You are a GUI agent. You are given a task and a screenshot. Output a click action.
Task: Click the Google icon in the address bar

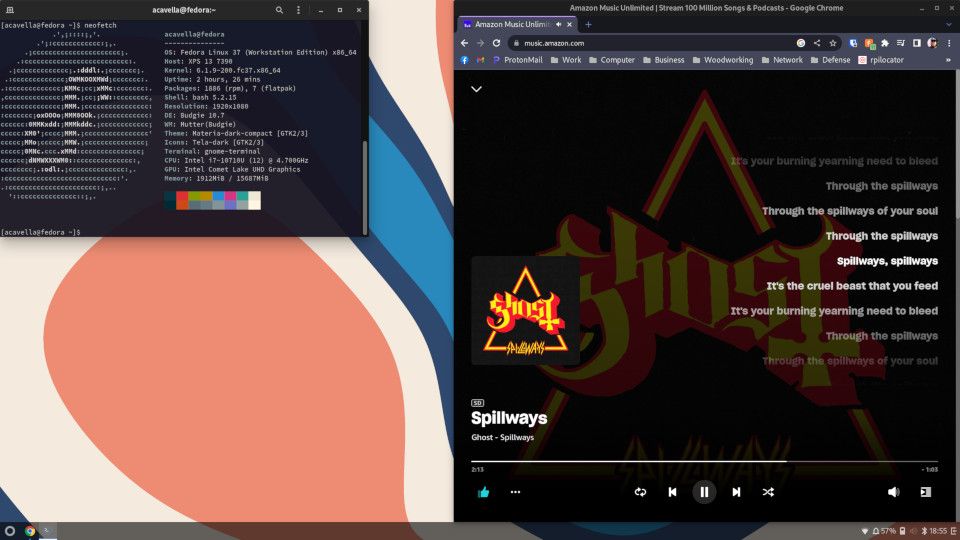point(801,43)
